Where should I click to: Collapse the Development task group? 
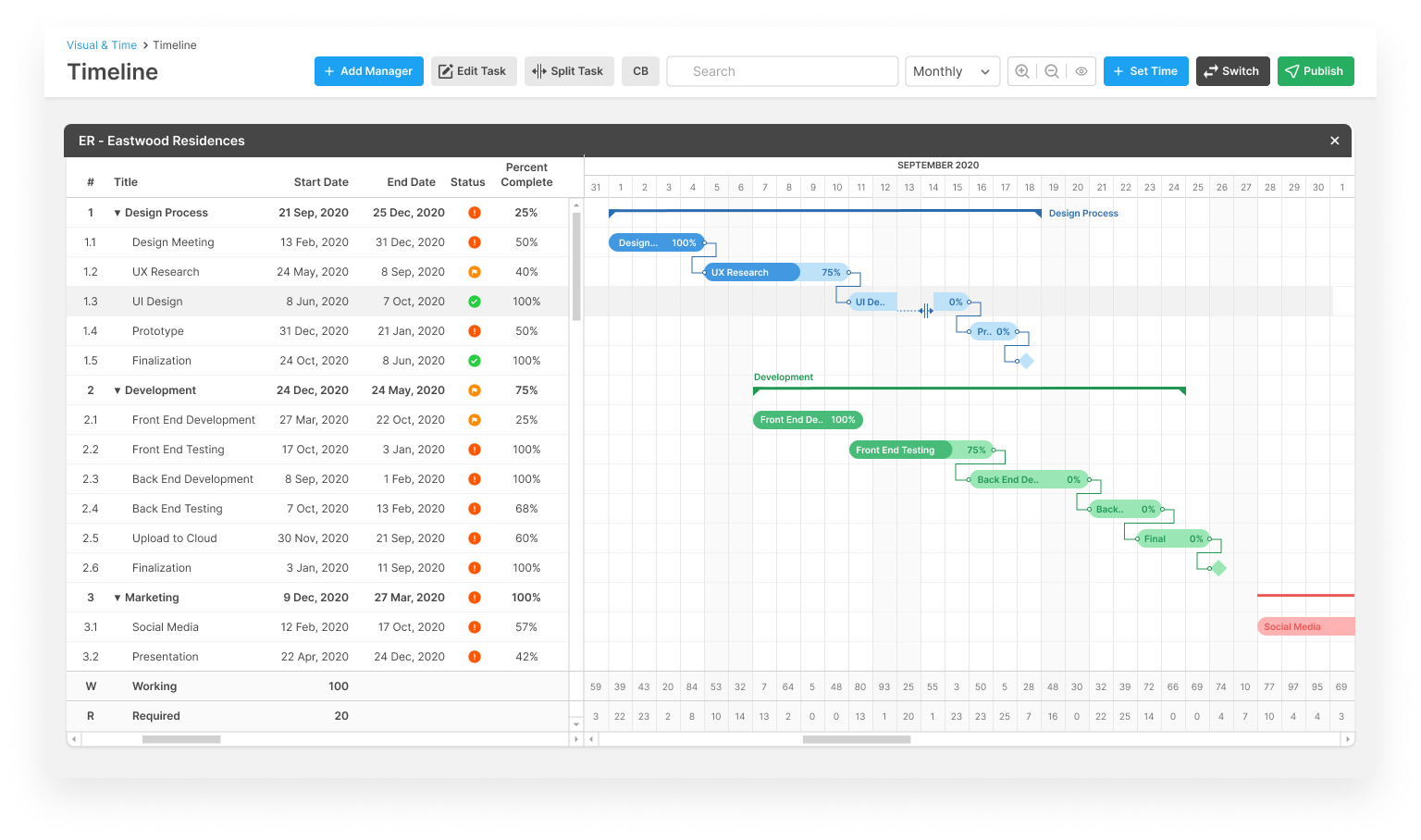tap(117, 390)
